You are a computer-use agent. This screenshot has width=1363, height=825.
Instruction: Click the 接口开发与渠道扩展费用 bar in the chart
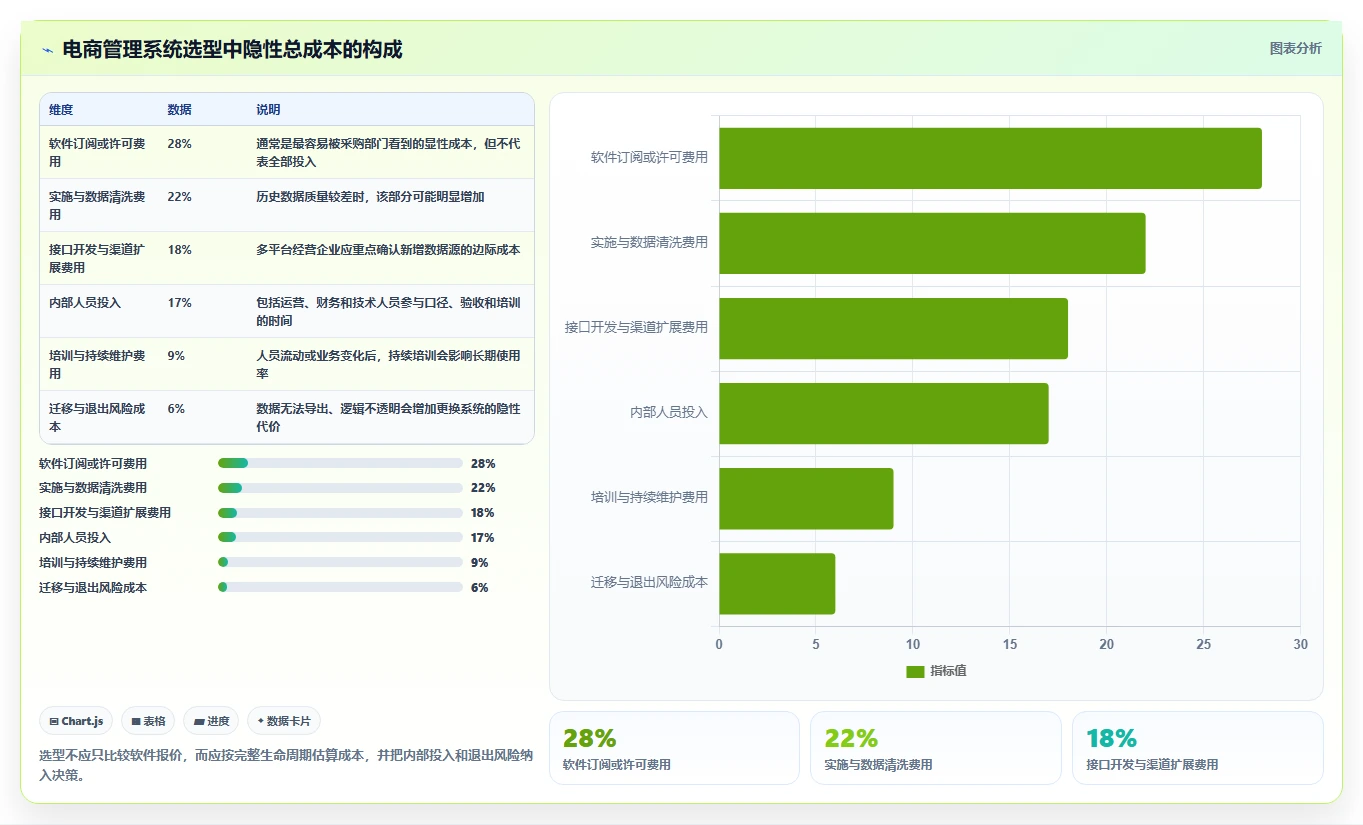893,328
